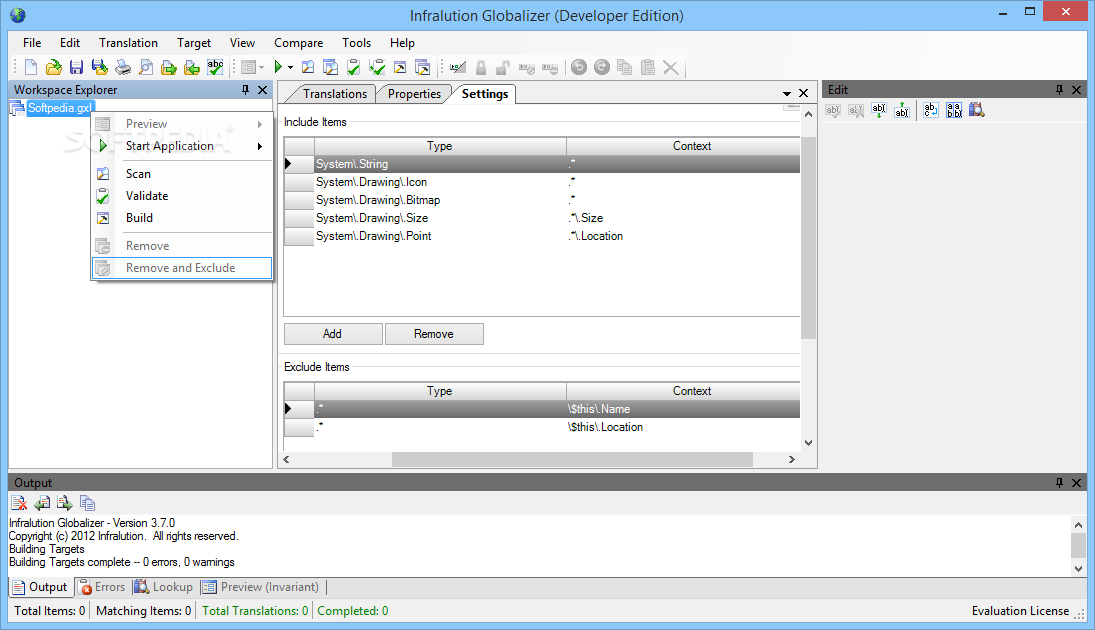Click the Undo circular arrow toolbar icon
This screenshot has height=630, width=1095.
pos(579,67)
